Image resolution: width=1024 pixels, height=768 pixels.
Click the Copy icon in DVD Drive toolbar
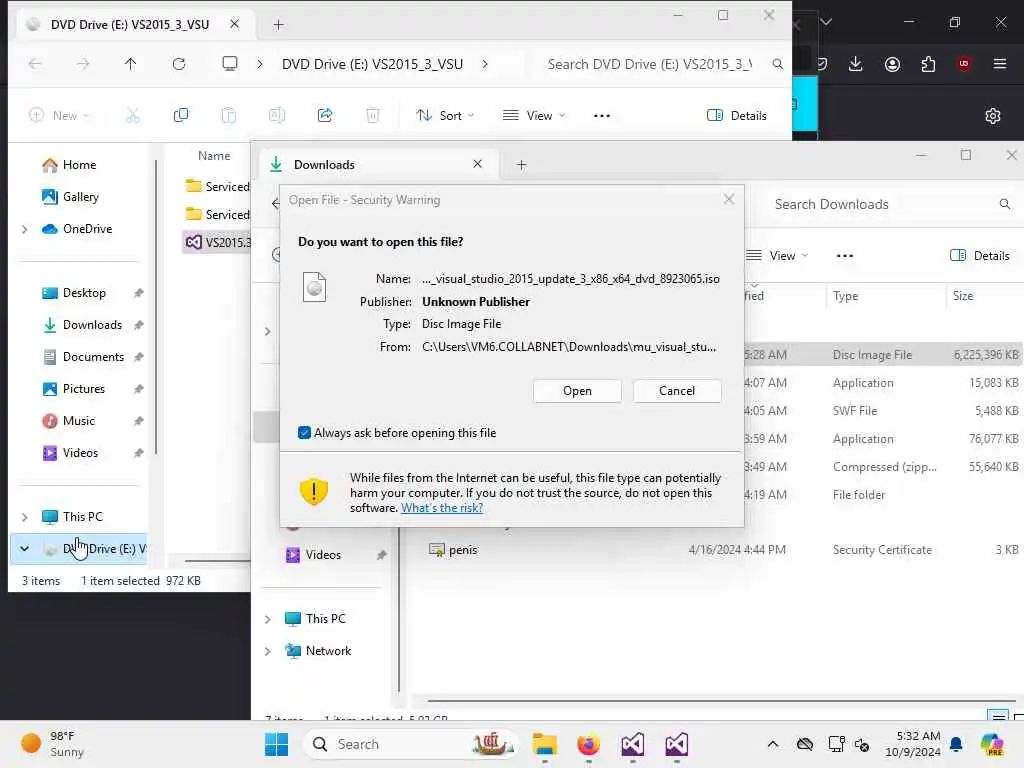(x=181, y=116)
